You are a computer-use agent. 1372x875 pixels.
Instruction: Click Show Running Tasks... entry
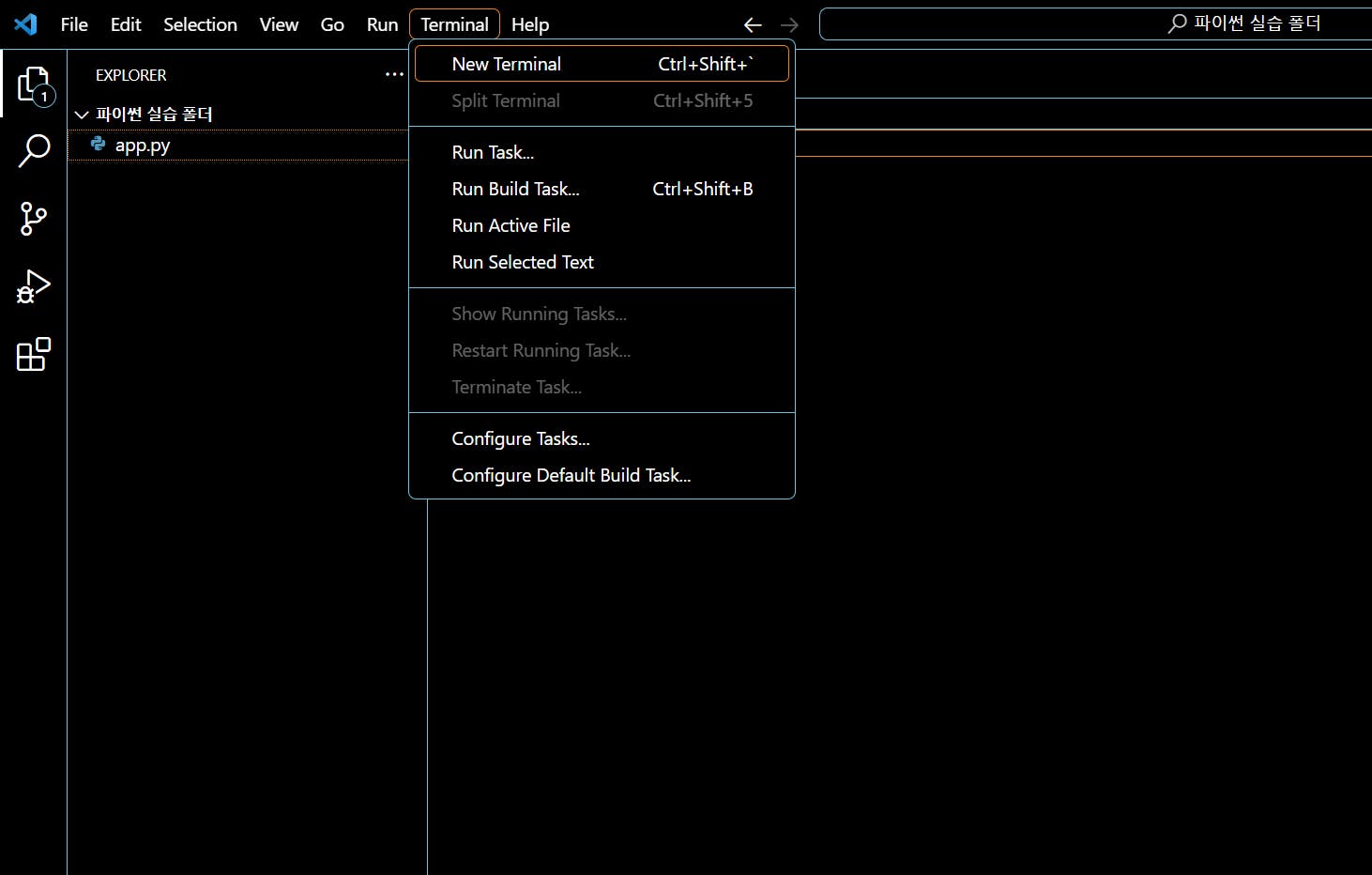click(x=602, y=314)
